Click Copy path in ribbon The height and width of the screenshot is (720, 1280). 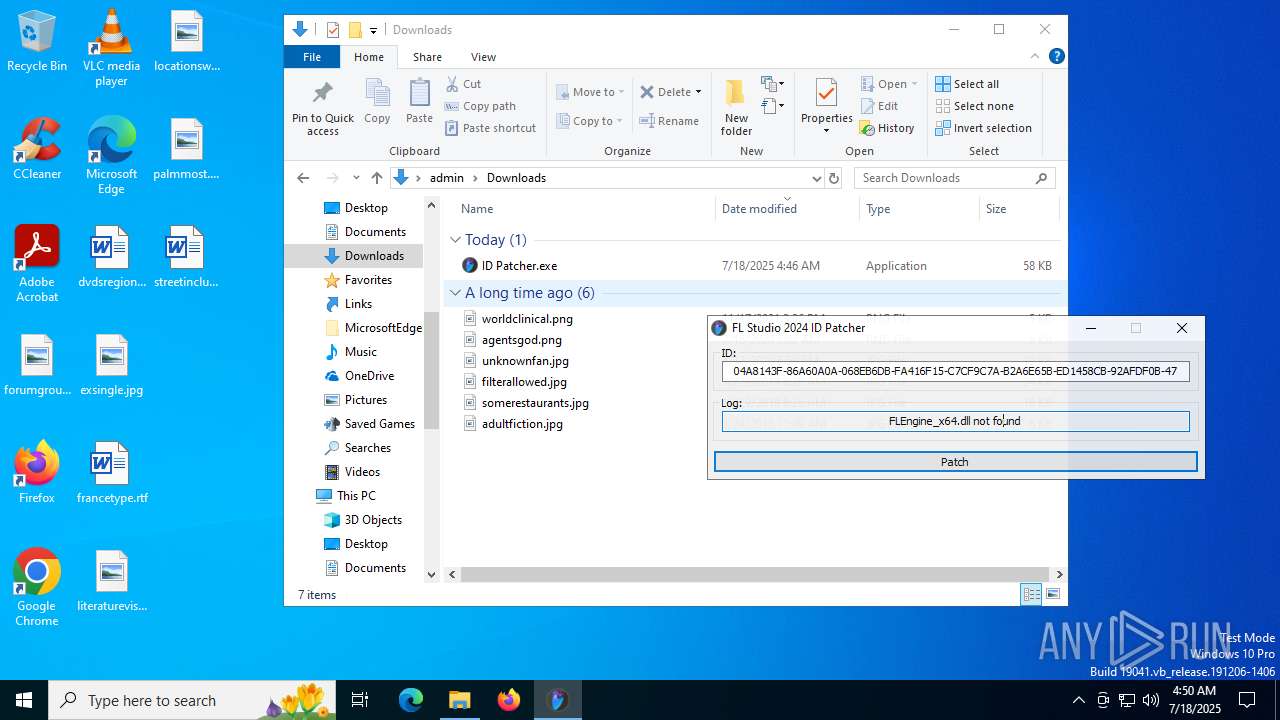(x=480, y=106)
